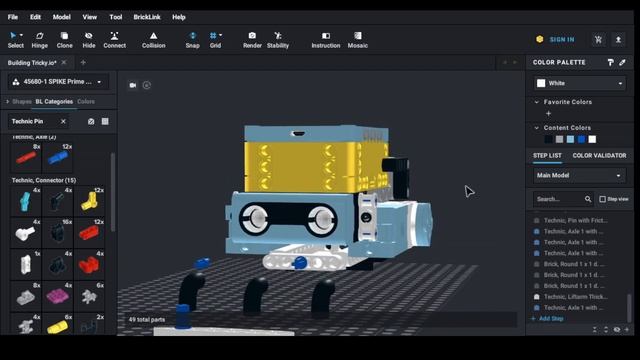The width and height of the screenshot is (640, 360).
Task: Select the Technic, Pin with Frict... step row
Action: pos(575,220)
